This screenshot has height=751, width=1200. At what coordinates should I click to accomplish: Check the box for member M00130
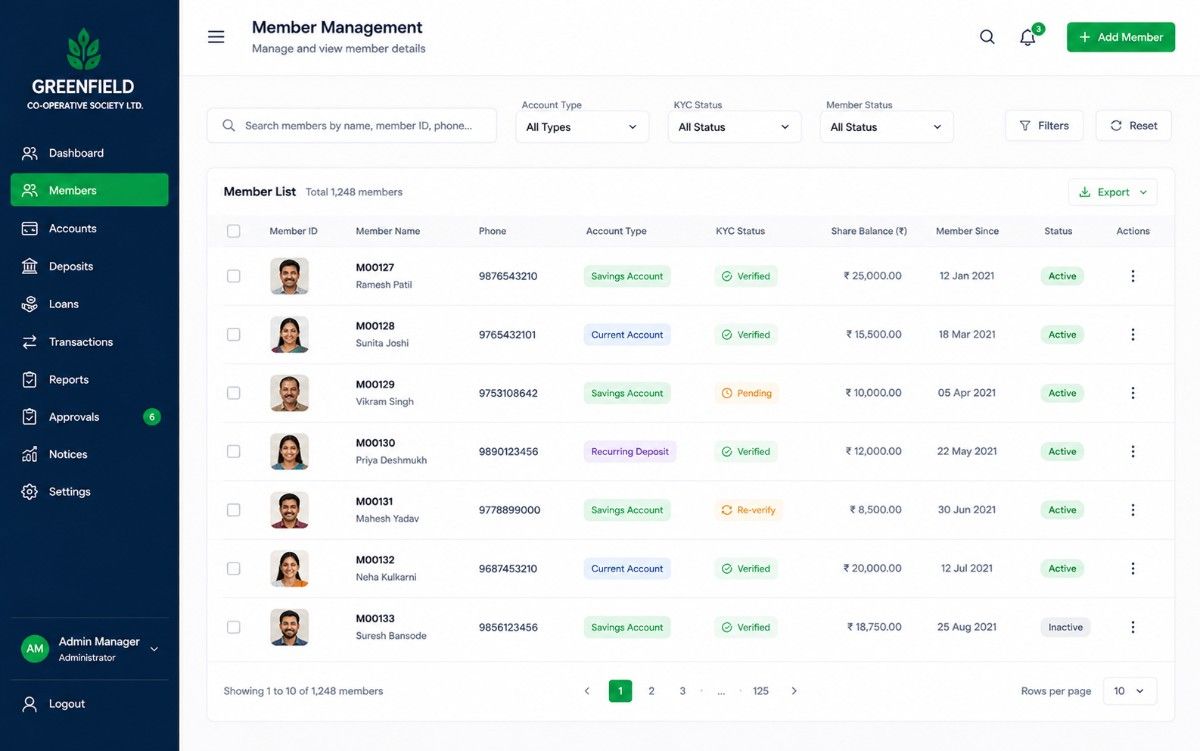[233, 451]
